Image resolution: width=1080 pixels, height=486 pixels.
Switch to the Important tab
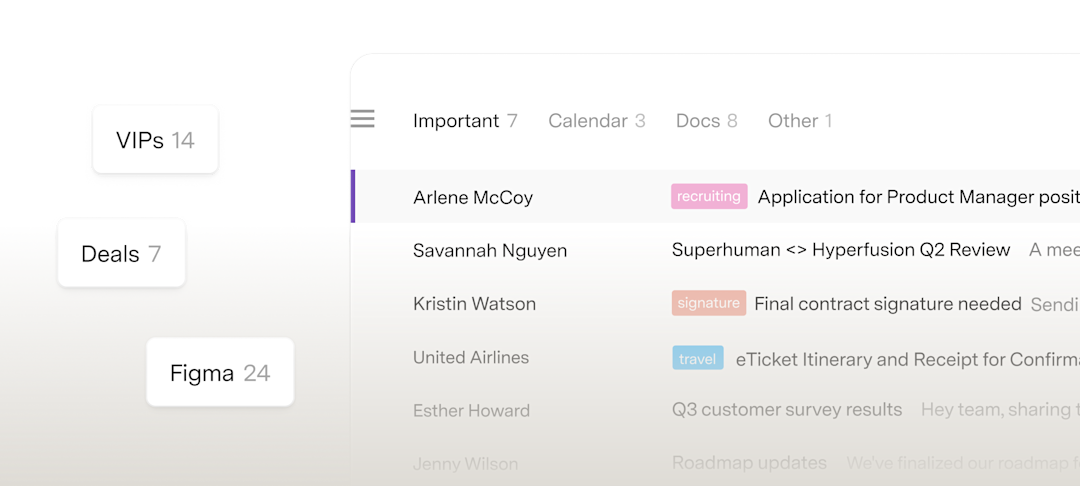(x=465, y=121)
